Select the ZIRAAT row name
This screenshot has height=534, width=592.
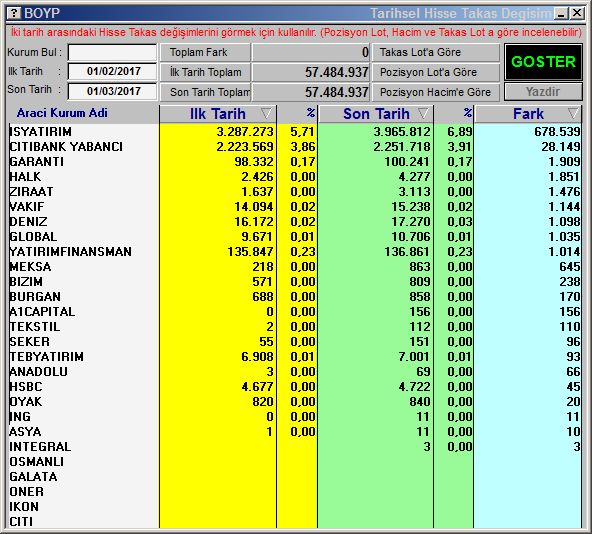(x=31, y=192)
